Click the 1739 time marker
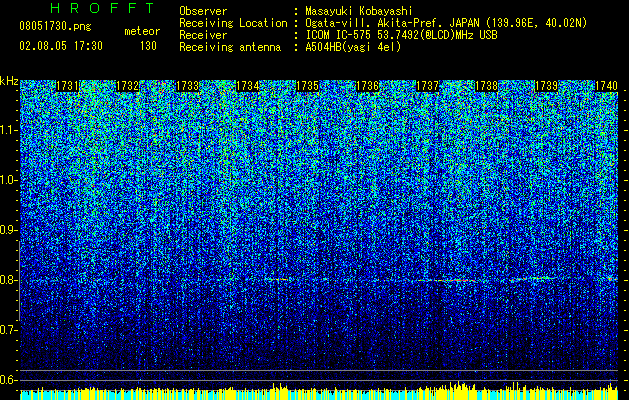This screenshot has height=400, width=629. pos(546,86)
